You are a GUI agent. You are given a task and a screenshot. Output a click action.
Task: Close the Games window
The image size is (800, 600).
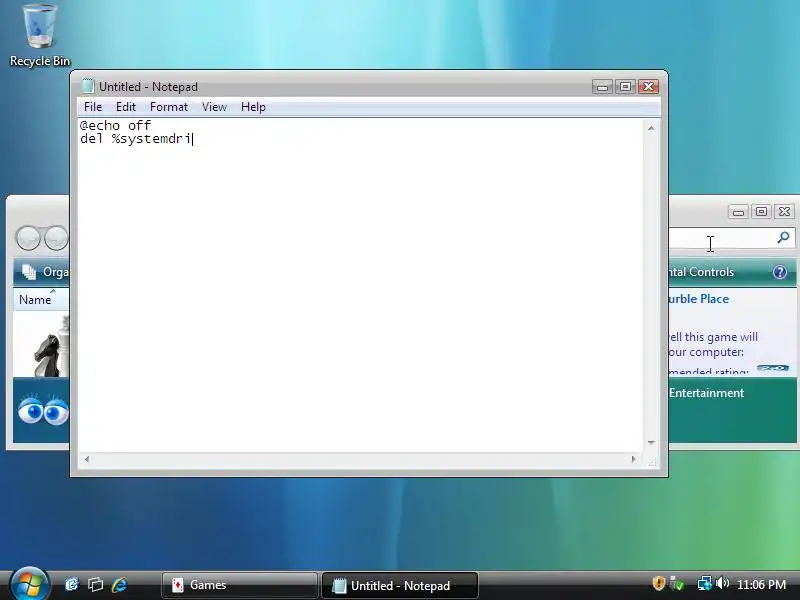[x=785, y=212]
